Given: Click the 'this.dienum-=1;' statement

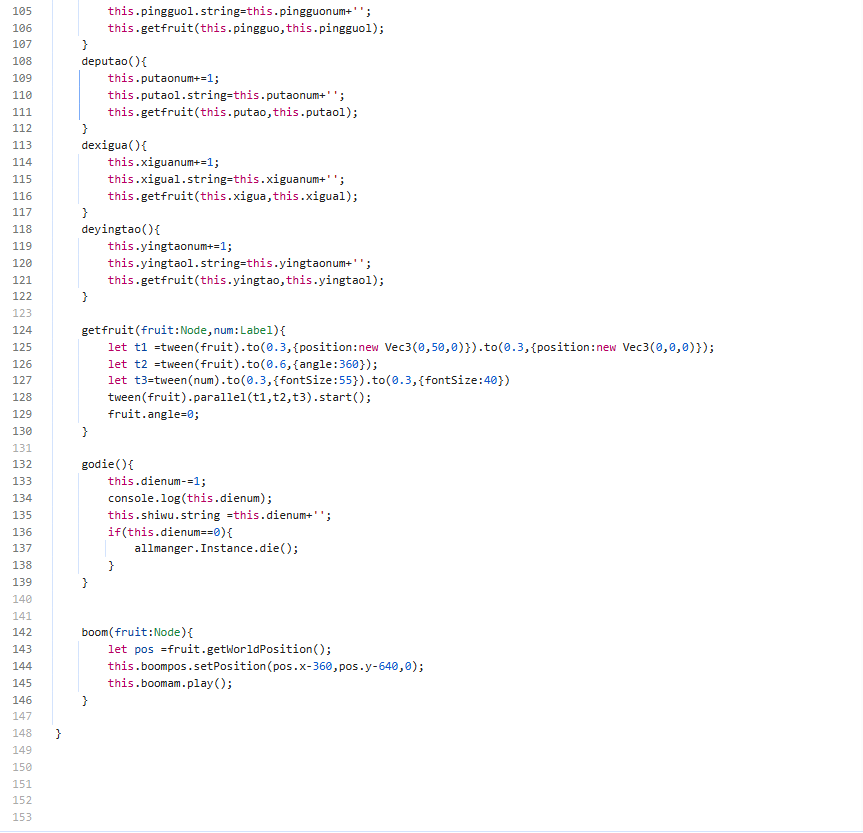Looking at the screenshot, I should tap(157, 482).
